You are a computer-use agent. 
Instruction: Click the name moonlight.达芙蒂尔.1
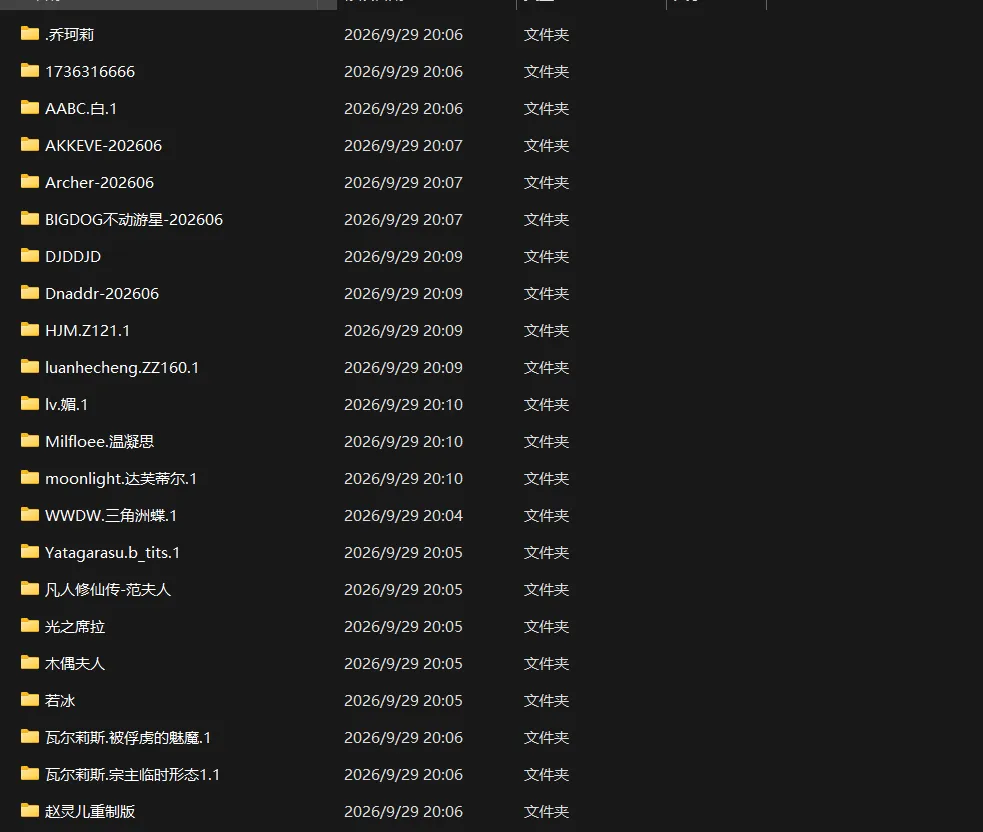pyautogui.click(x=121, y=478)
